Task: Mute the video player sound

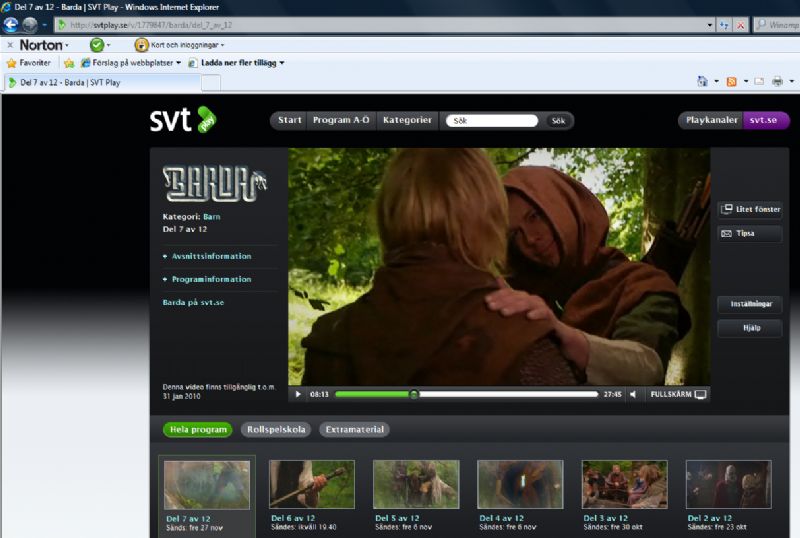Action: [633, 394]
